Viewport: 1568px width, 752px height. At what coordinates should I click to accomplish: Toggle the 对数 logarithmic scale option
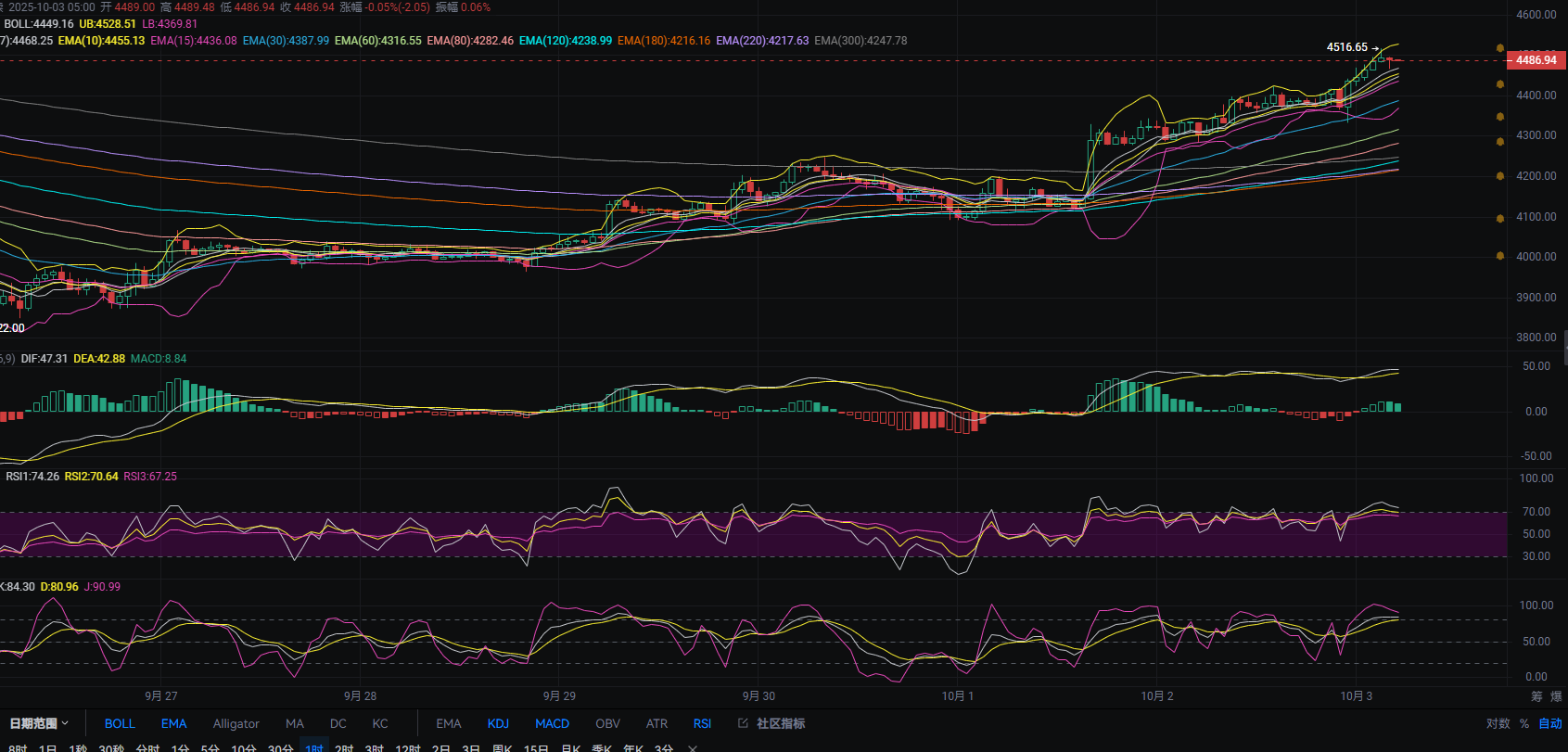coord(1498,723)
